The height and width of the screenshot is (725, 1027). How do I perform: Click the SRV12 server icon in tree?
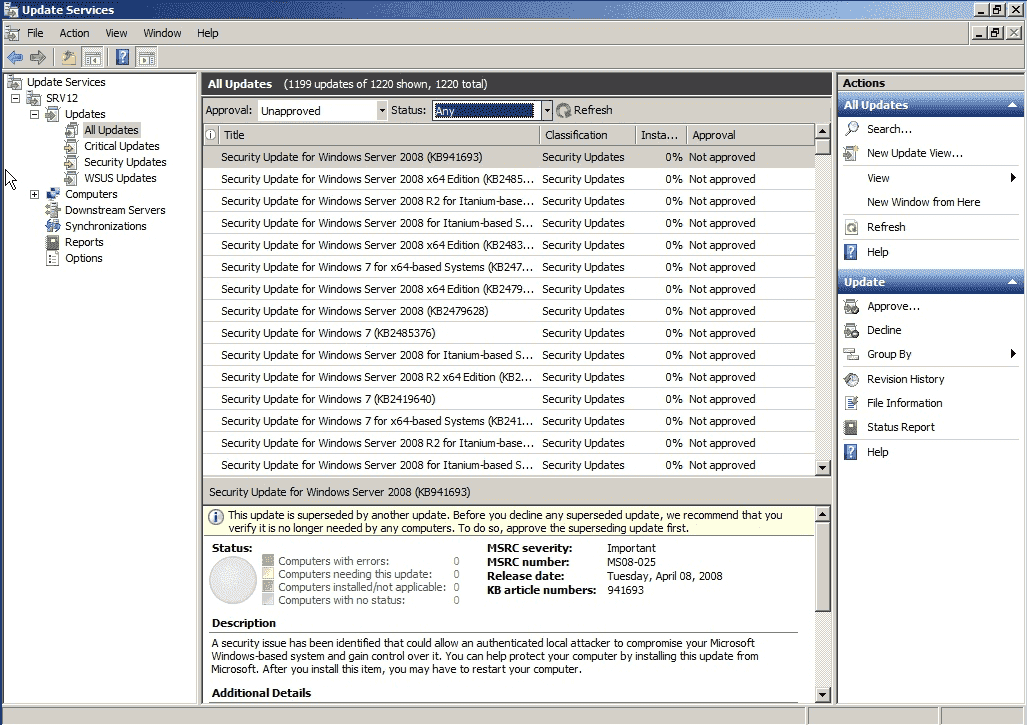pos(34,98)
